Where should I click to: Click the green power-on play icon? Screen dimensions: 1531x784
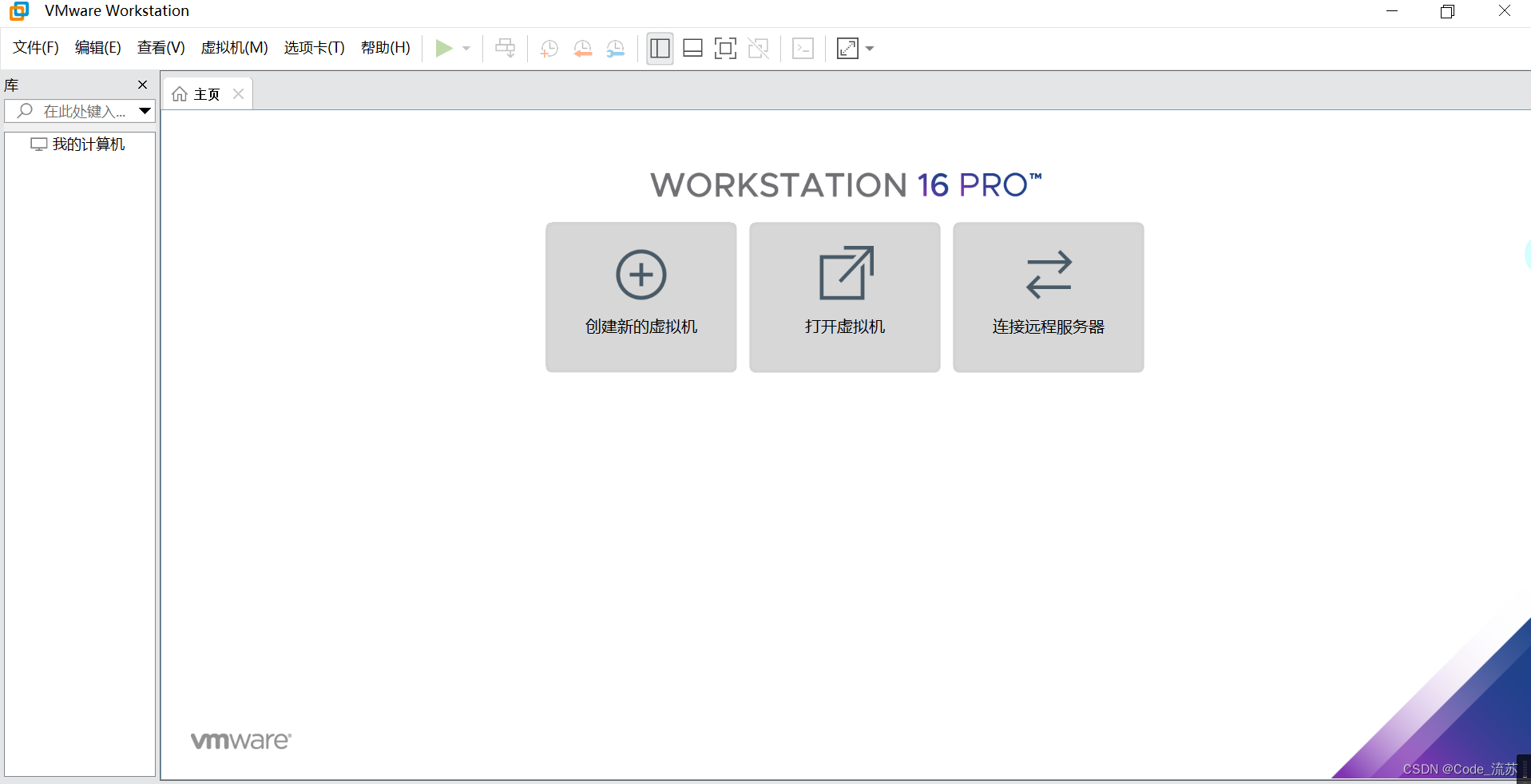[444, 49]
